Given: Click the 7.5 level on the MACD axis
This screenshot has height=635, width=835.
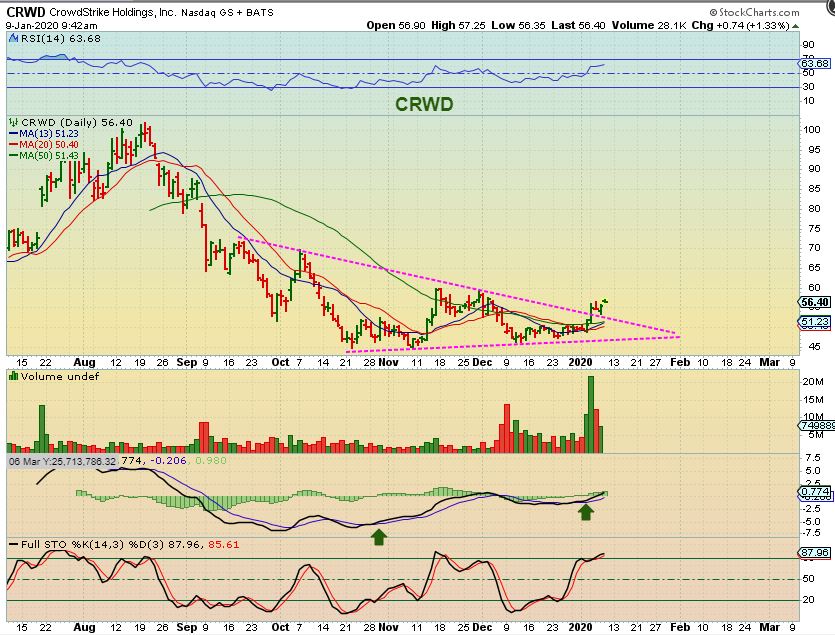Looking at the screenshot, I should tap(813, 458).
